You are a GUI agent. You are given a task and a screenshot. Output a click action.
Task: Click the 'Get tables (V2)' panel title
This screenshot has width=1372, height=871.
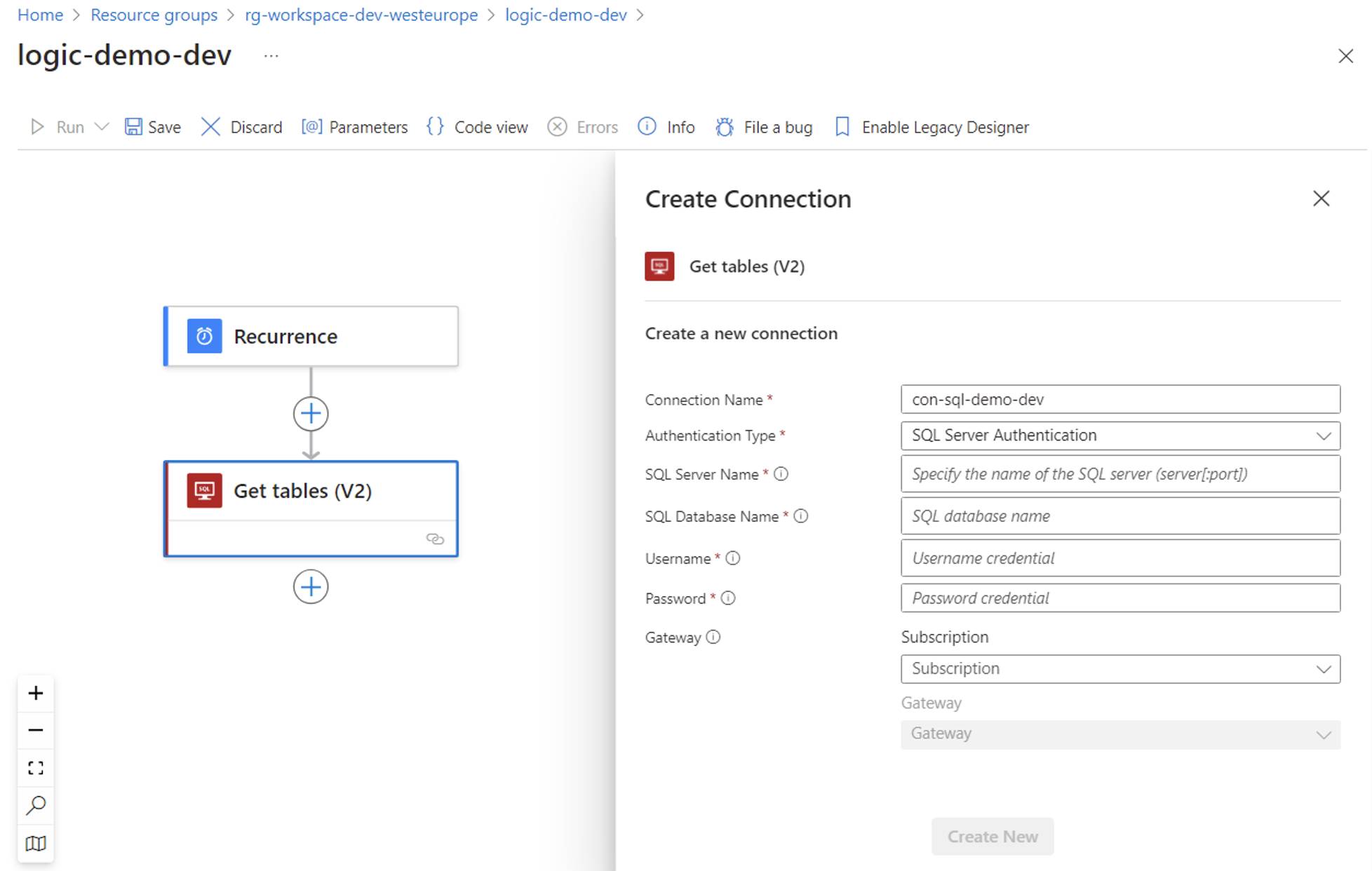coord(747,266)
